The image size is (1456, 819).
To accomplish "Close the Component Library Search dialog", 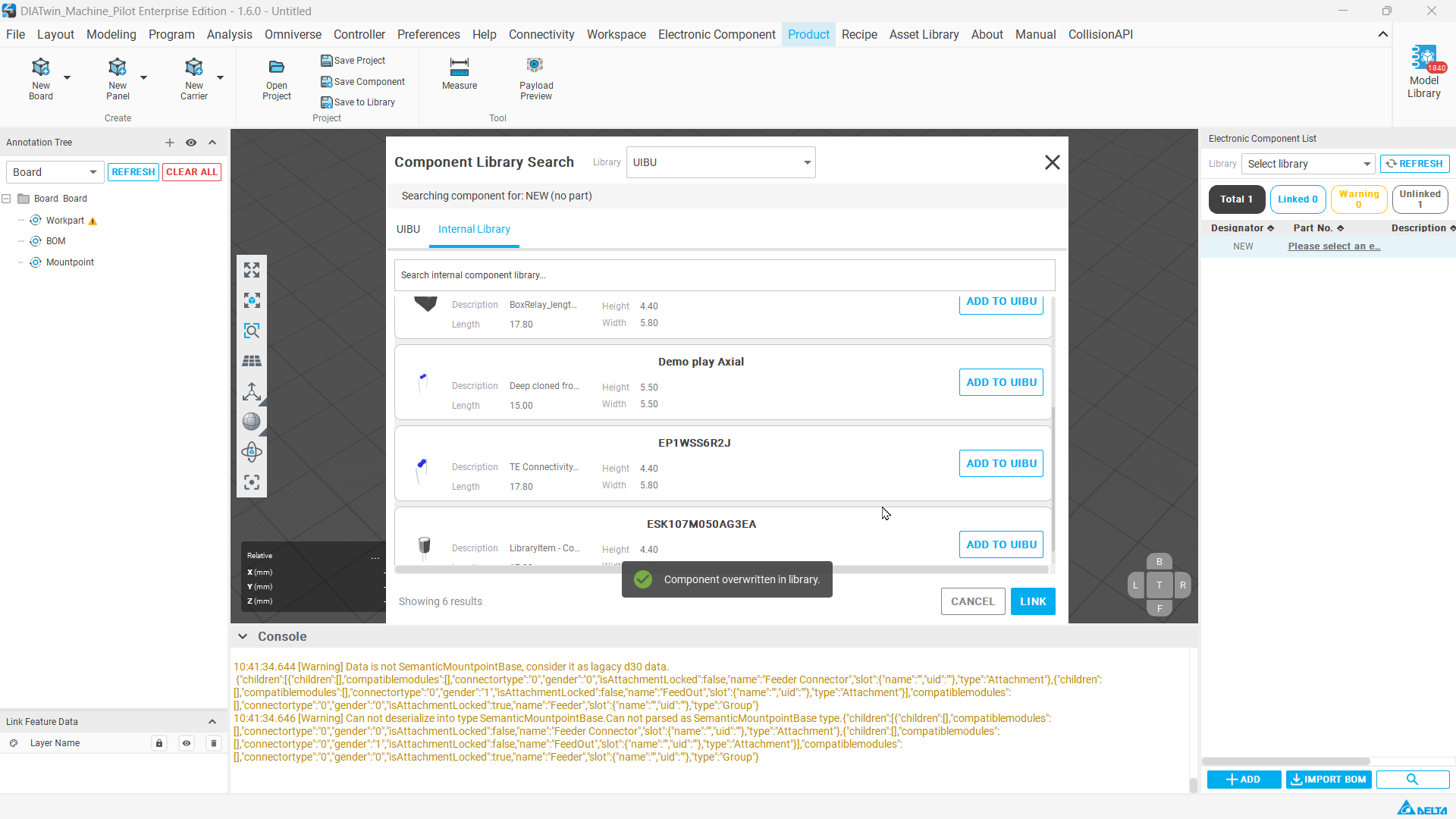I will tap(1053, 162).
